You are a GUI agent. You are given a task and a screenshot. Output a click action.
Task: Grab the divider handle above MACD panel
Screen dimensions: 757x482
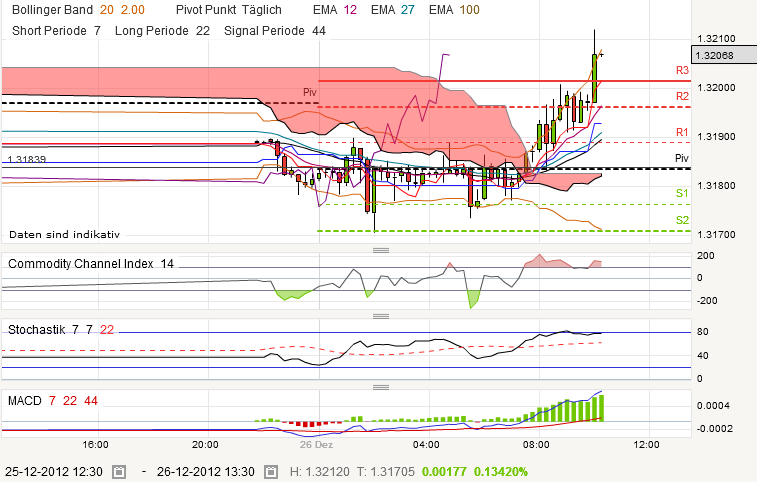pos(381,387)
